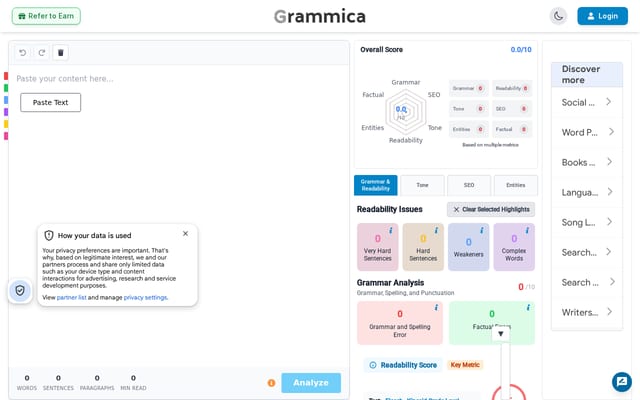Expand the Writers... item
Image resolution: width=640 pixels, height=400 pixels.
(587, 312)
